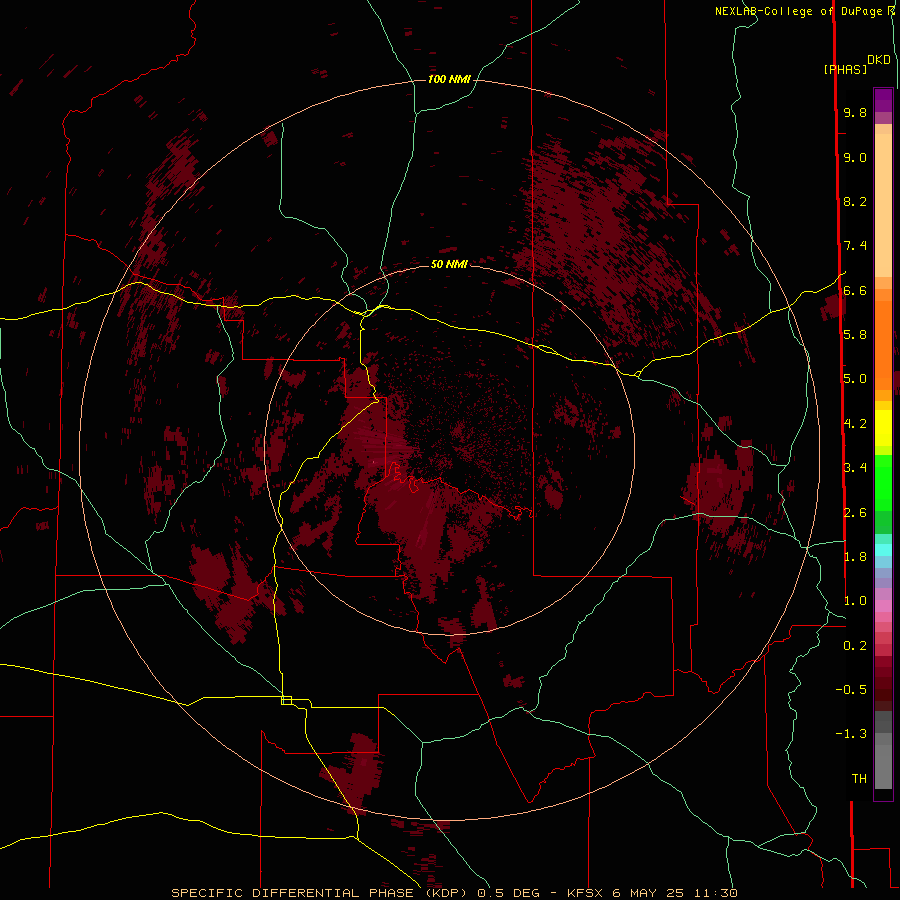Click the DKD unit label above color scale
The width and height of the screenshot is (900, 900).
(879, 60)
